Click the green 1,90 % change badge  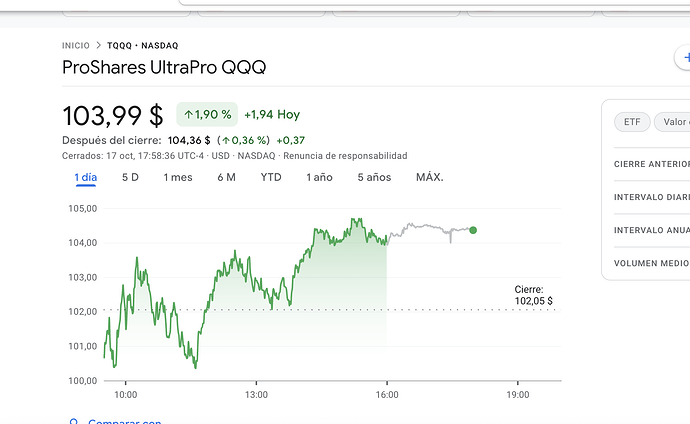click(207, 115)
